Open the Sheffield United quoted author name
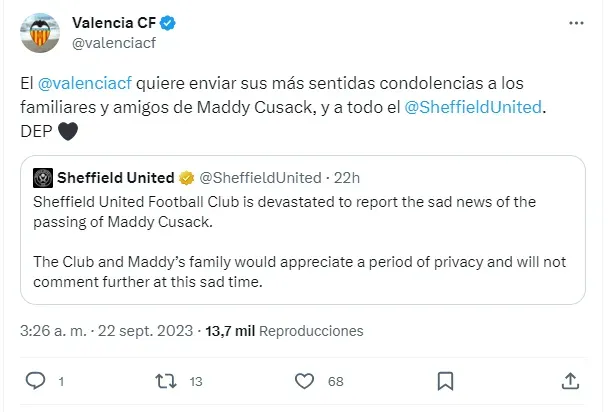610x412 pixels. (x=116, y=178)
